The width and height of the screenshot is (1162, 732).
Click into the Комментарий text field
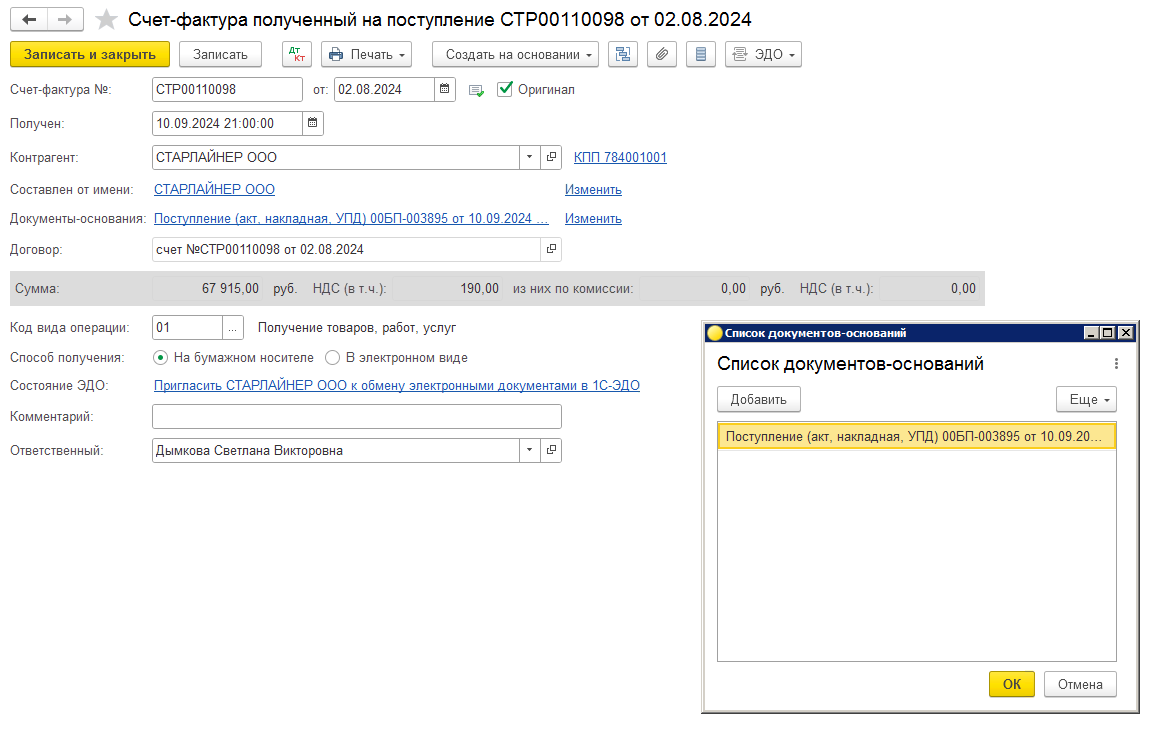click(x=356, y=416)
